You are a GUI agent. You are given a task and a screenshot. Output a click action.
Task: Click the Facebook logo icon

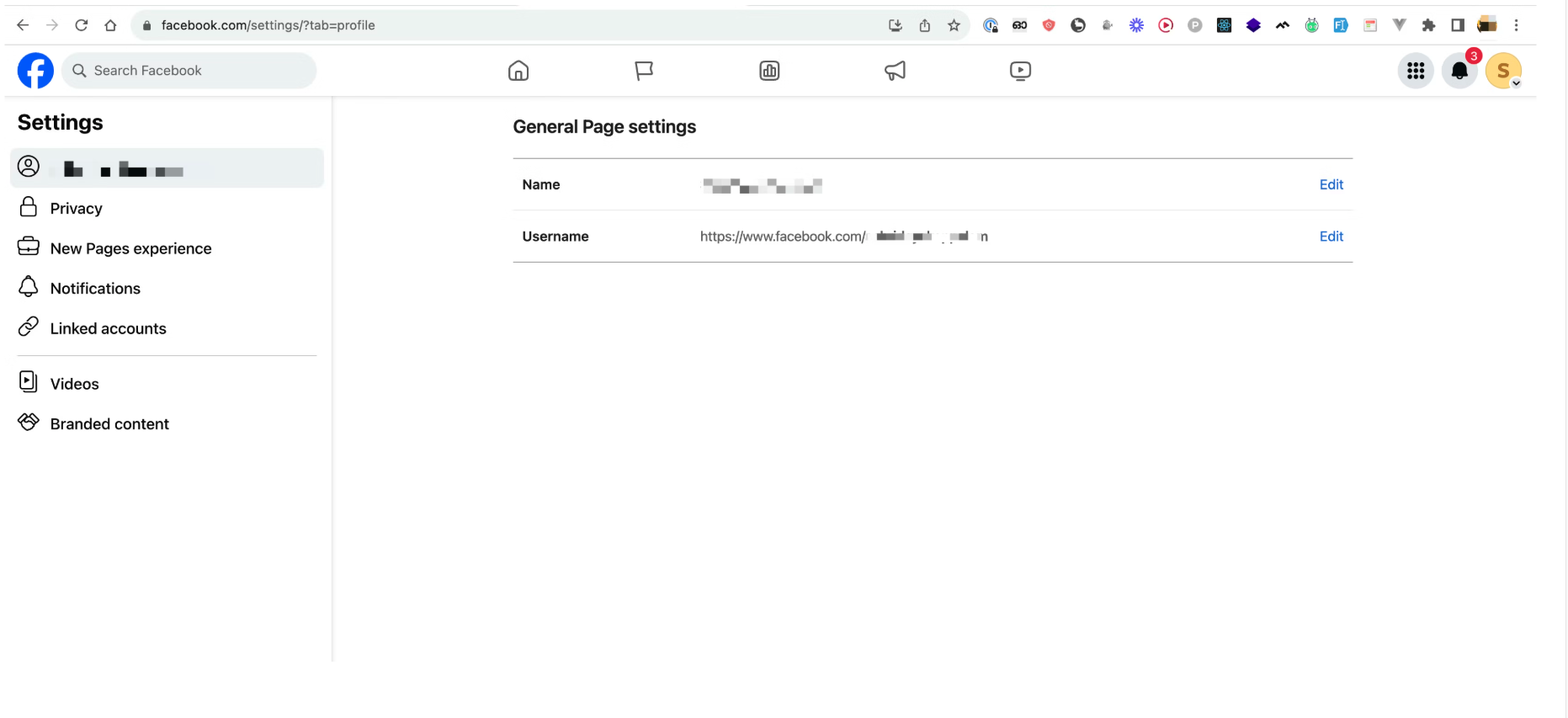pyautogui.click(x=35, y=71)
